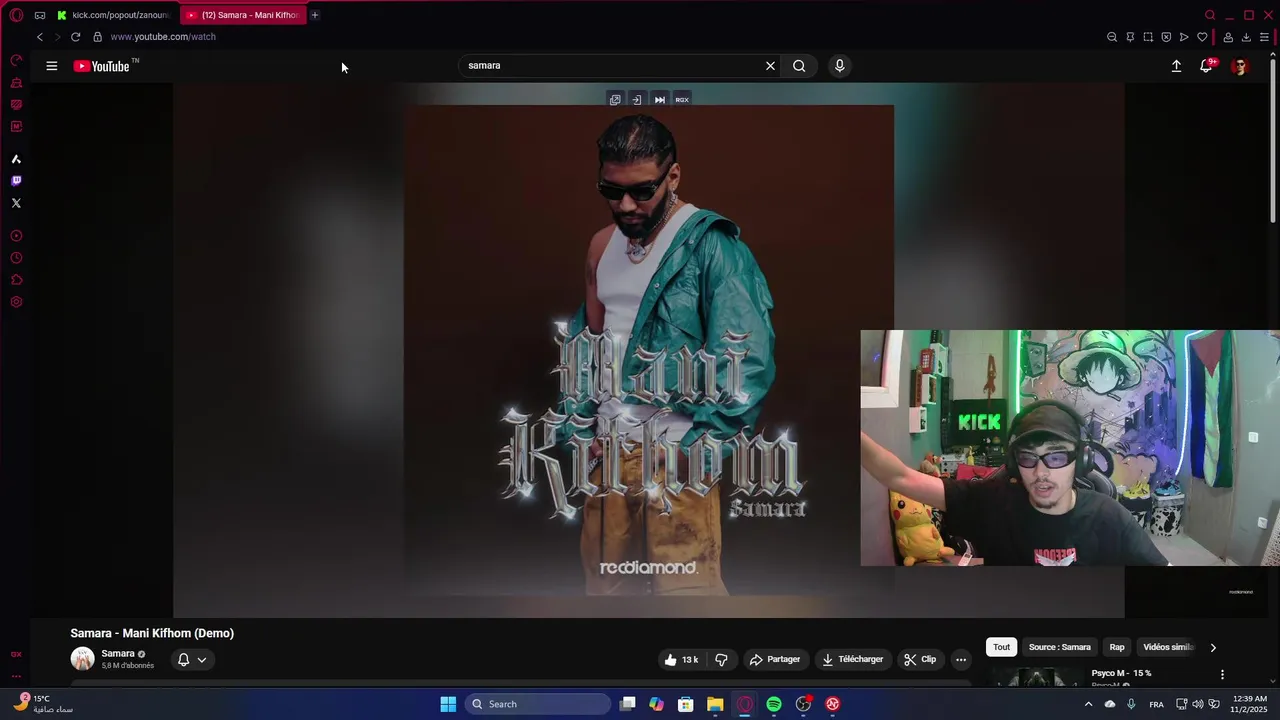
Task: Skip to next video in player overlay
Action: coord(659,100)
